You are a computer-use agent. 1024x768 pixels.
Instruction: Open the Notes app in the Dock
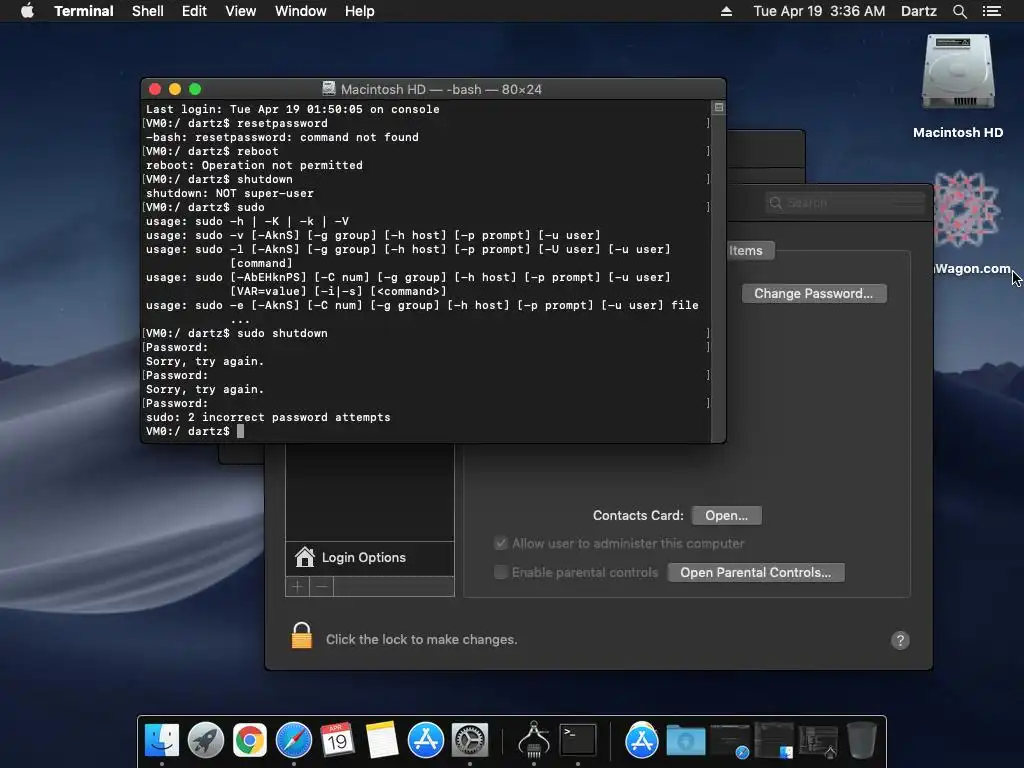click(x=382, y=741)
